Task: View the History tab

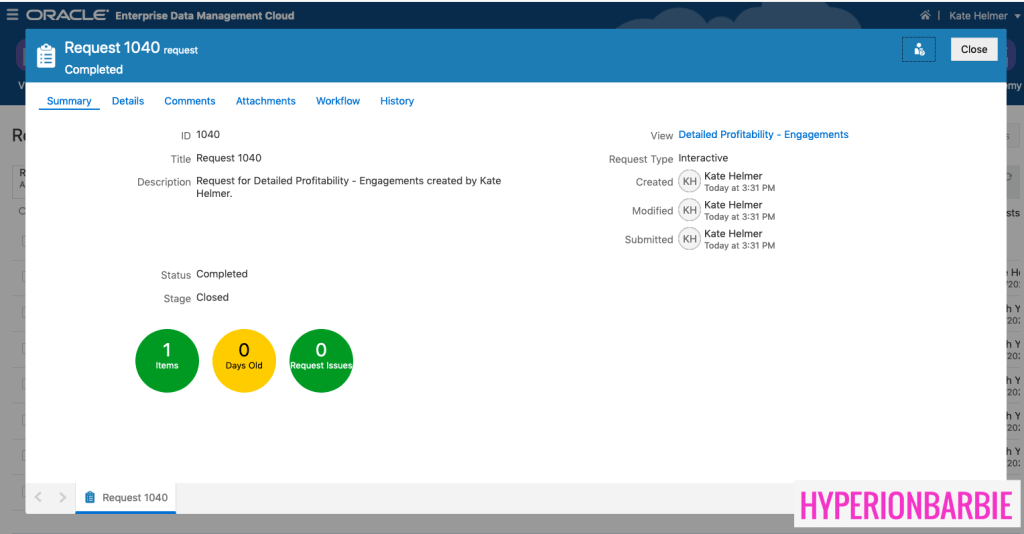Action: pyautogui.click(x=397, y=101)
